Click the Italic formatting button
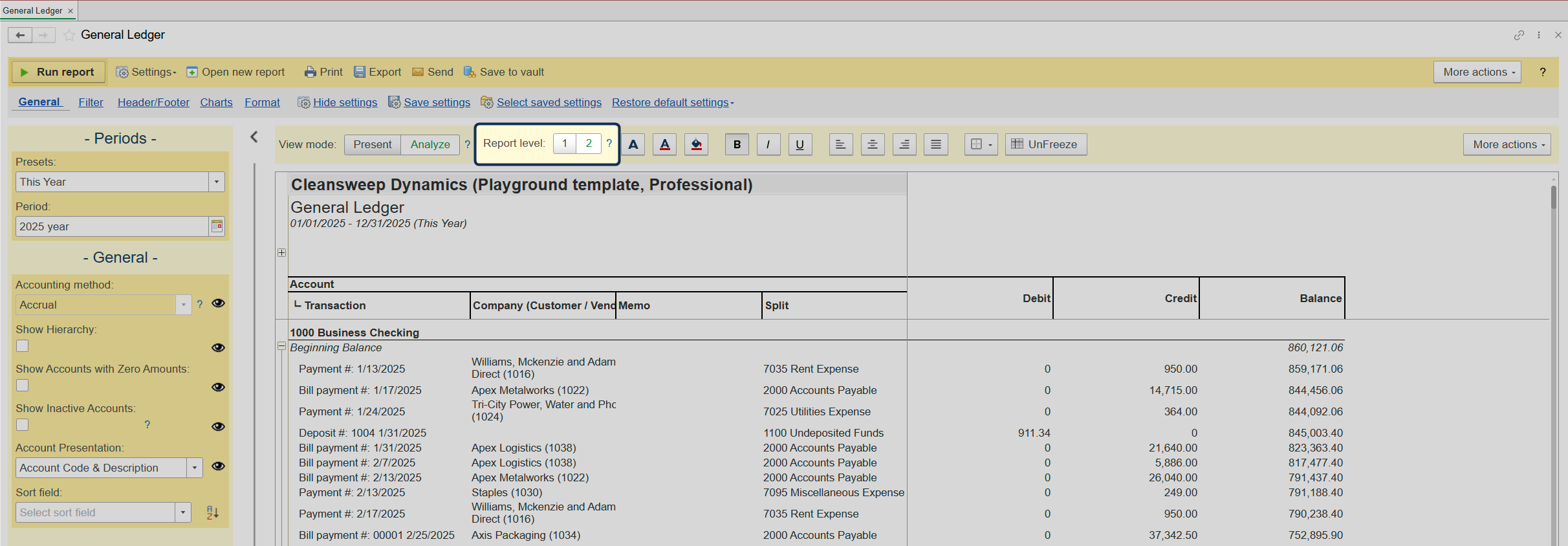Screen dimensions: 1568x546 (768, 144)
